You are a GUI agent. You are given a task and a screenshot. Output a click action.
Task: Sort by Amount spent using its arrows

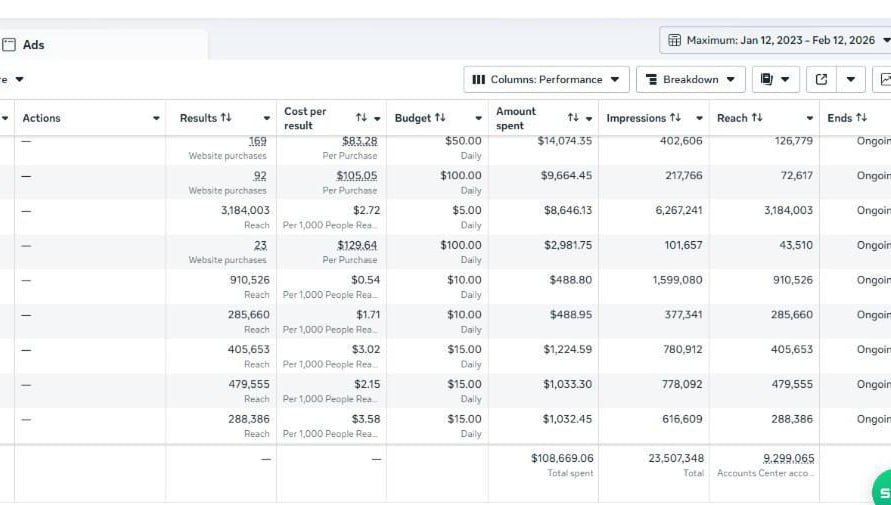573,118
